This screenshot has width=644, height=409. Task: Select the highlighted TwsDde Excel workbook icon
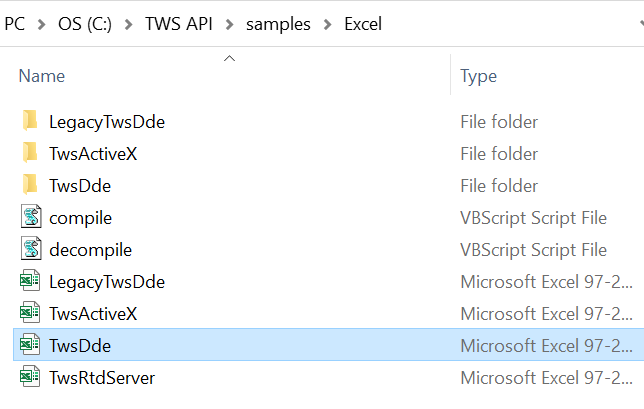30,345
